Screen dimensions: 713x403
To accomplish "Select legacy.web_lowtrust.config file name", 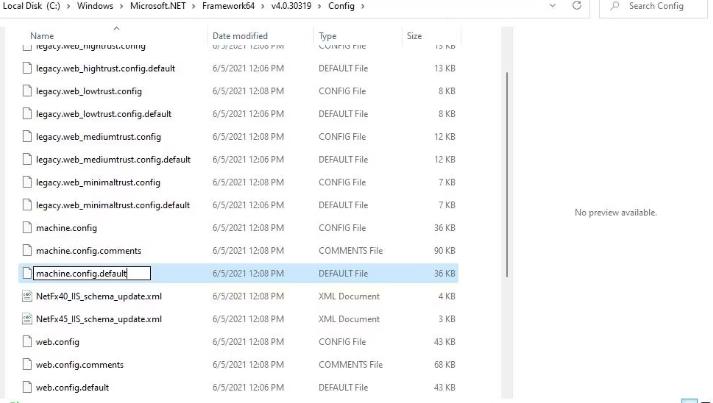I will coord(89,91).
